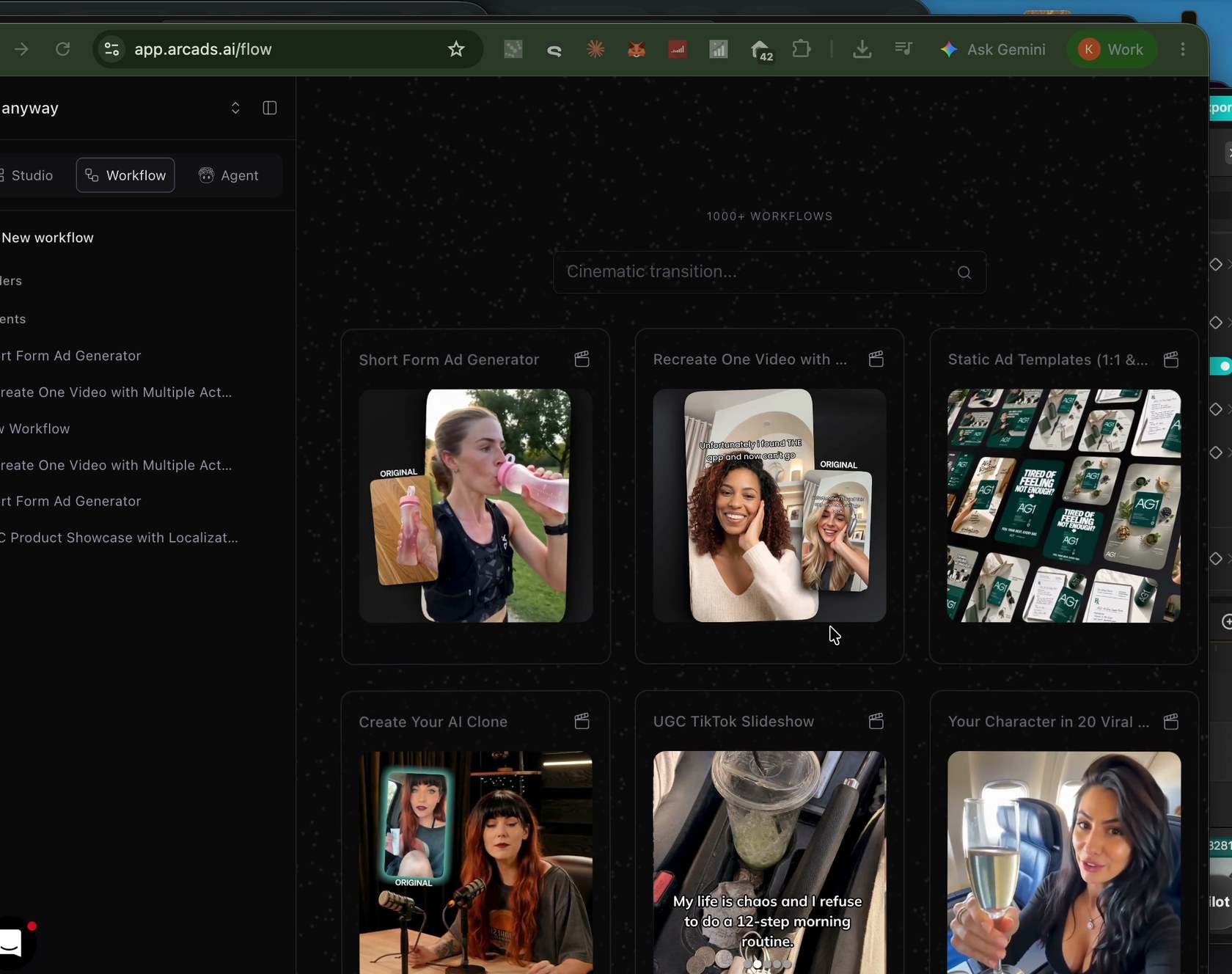Click the Cinematic transition search field
This screenshot has height=974, width=1232.
click(769, 272)
